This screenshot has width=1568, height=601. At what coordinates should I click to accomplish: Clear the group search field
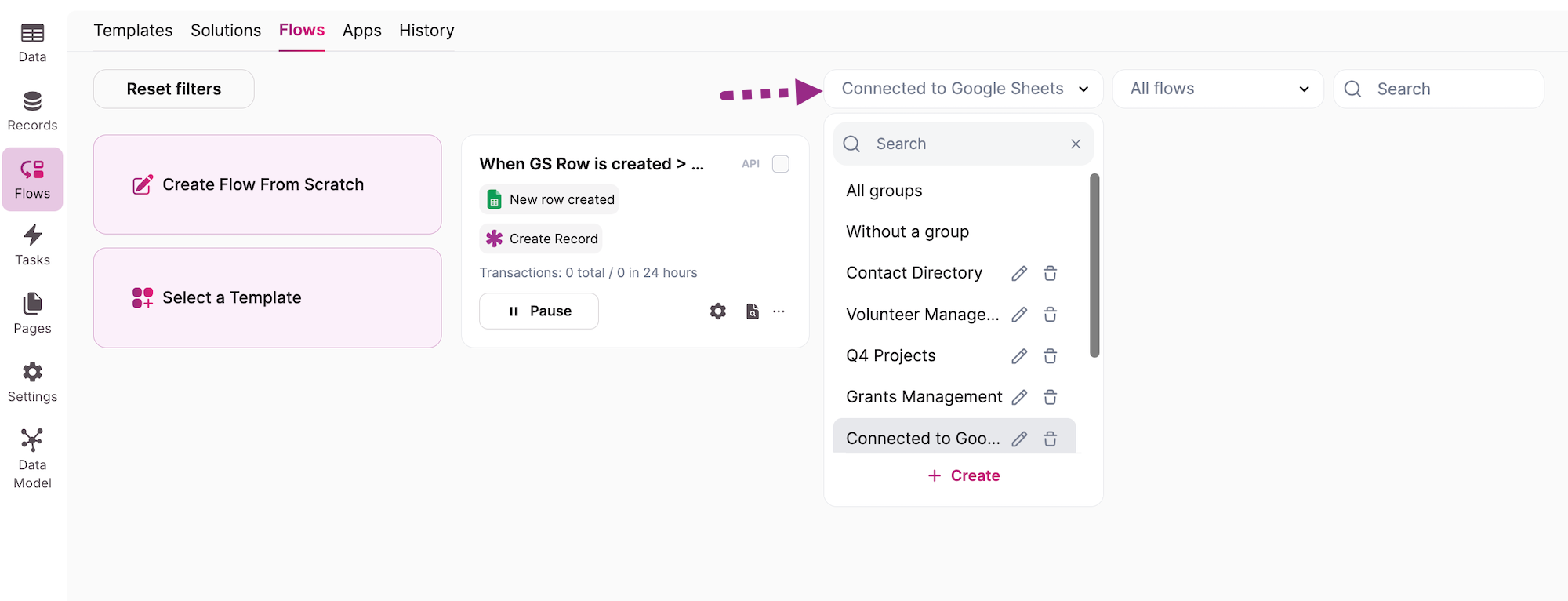(x=1076, y=144)
